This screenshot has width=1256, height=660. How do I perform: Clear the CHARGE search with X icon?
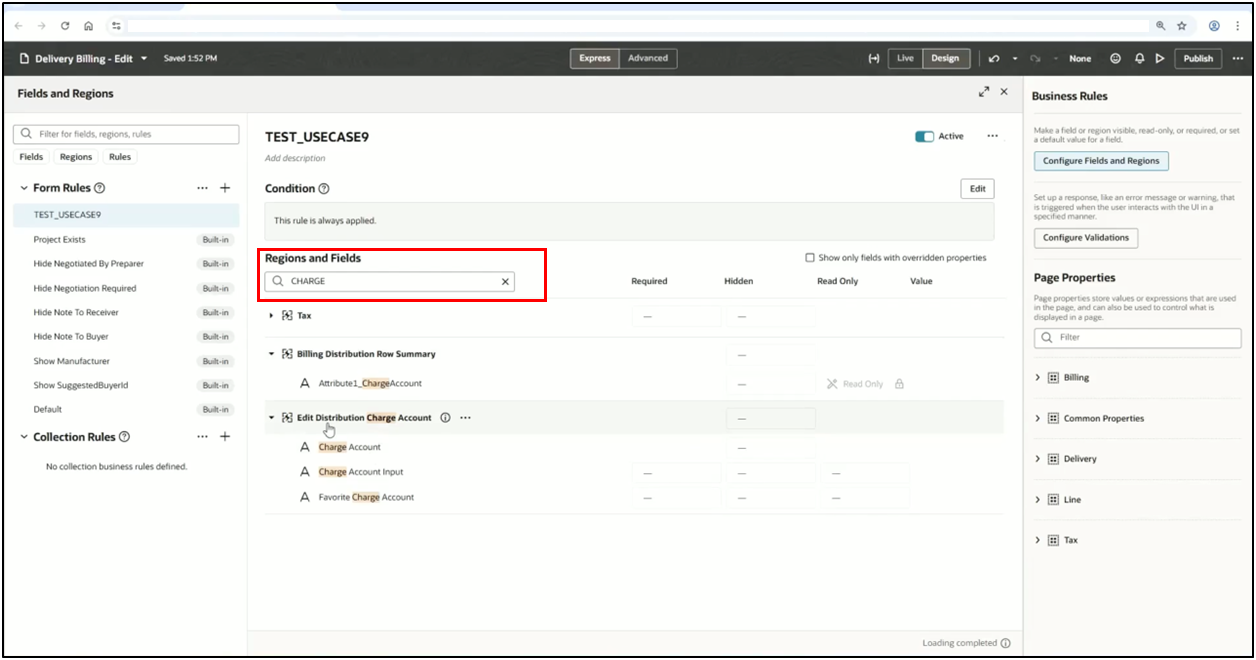click(505, 282)
